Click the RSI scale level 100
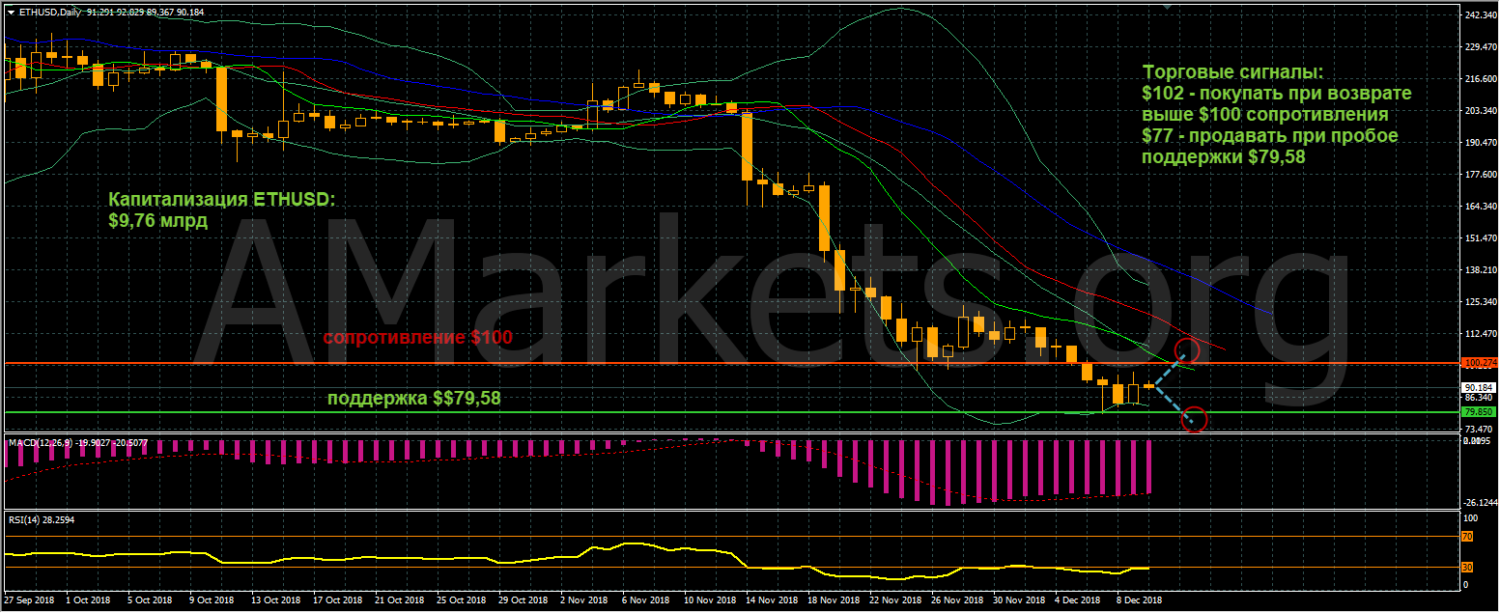 pyautogui.click(x=1471, y=519)
